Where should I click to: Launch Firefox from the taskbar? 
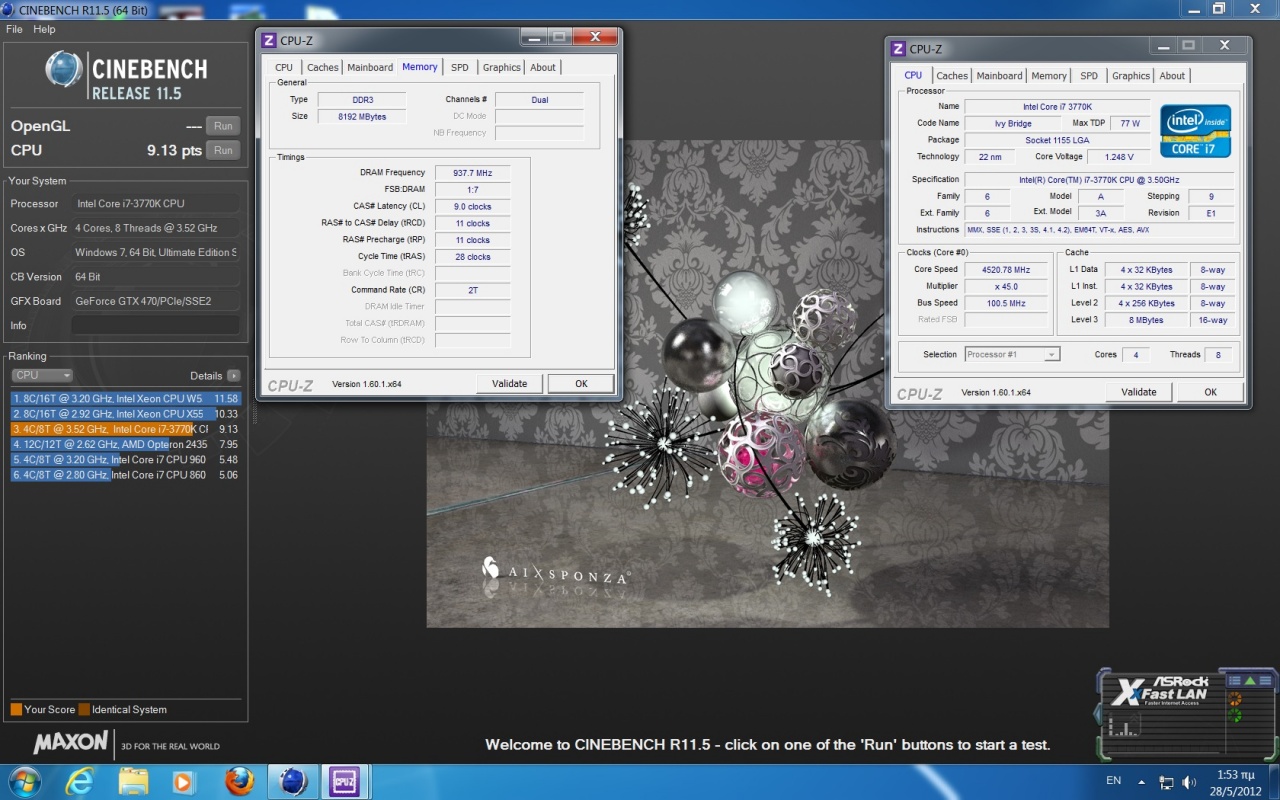pos(239,781)
